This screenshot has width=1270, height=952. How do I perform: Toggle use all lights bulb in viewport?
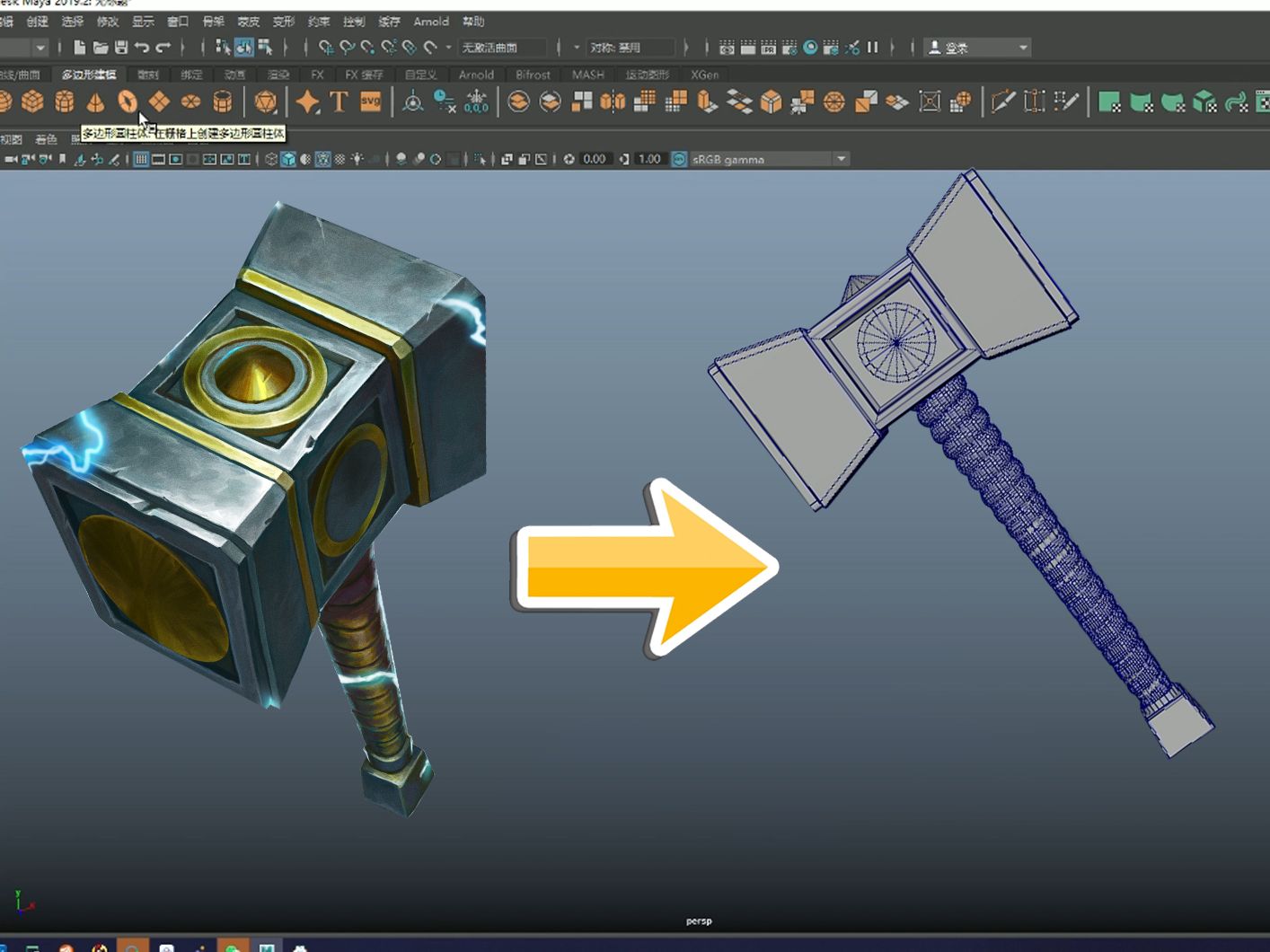coord(357,159)
